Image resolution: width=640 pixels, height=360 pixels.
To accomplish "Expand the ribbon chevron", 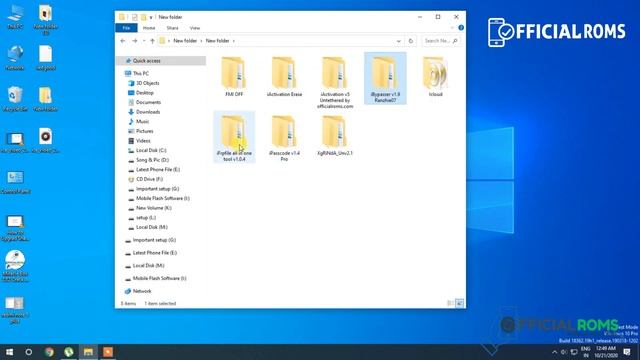I will click(x=452, y=28).
